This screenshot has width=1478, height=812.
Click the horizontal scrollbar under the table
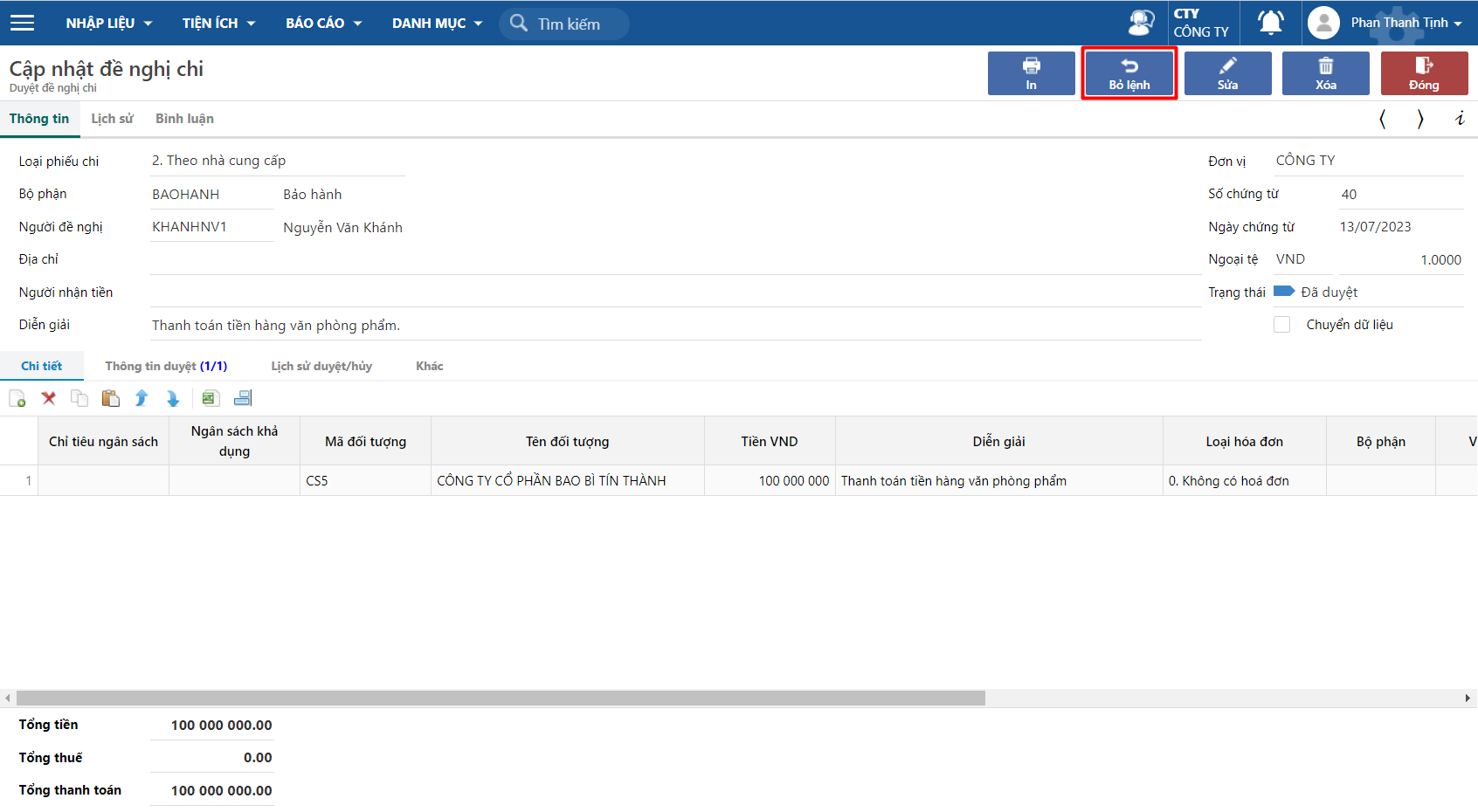point(500,698)
